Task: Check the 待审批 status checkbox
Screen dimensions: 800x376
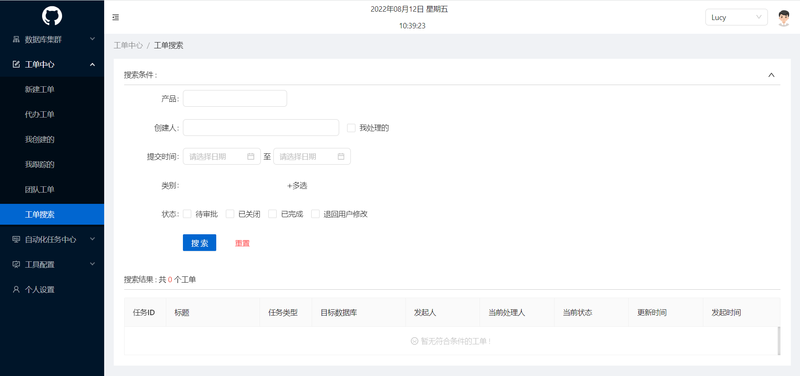Action: (187, 214)
